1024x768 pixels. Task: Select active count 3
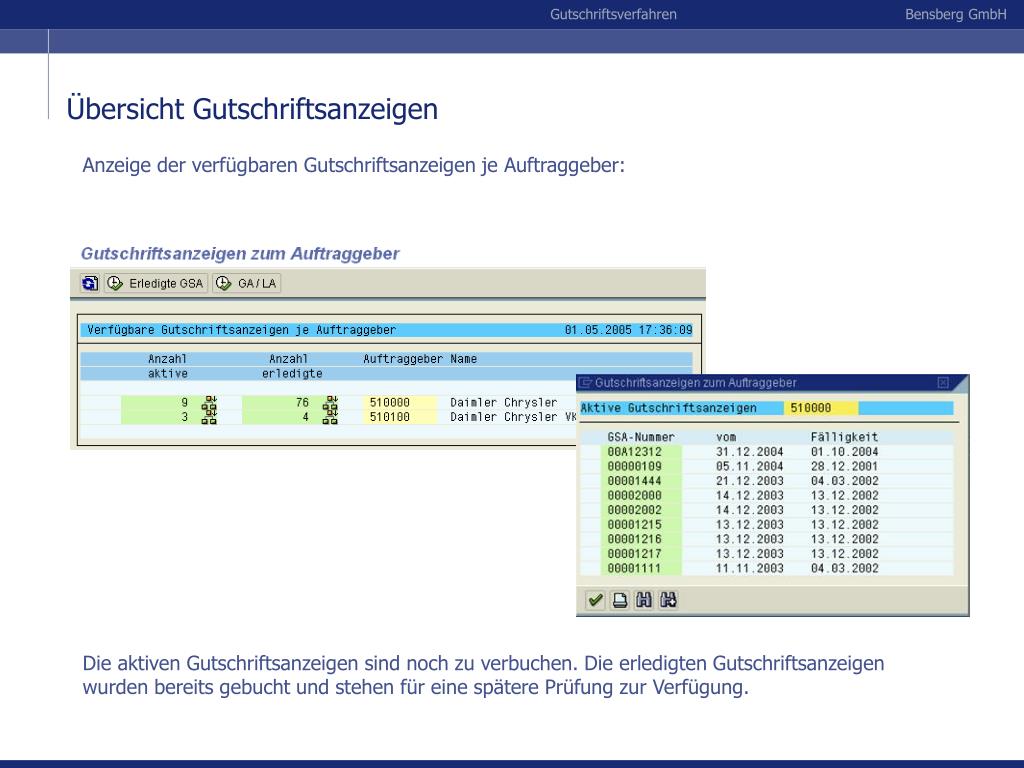point(184,417)
